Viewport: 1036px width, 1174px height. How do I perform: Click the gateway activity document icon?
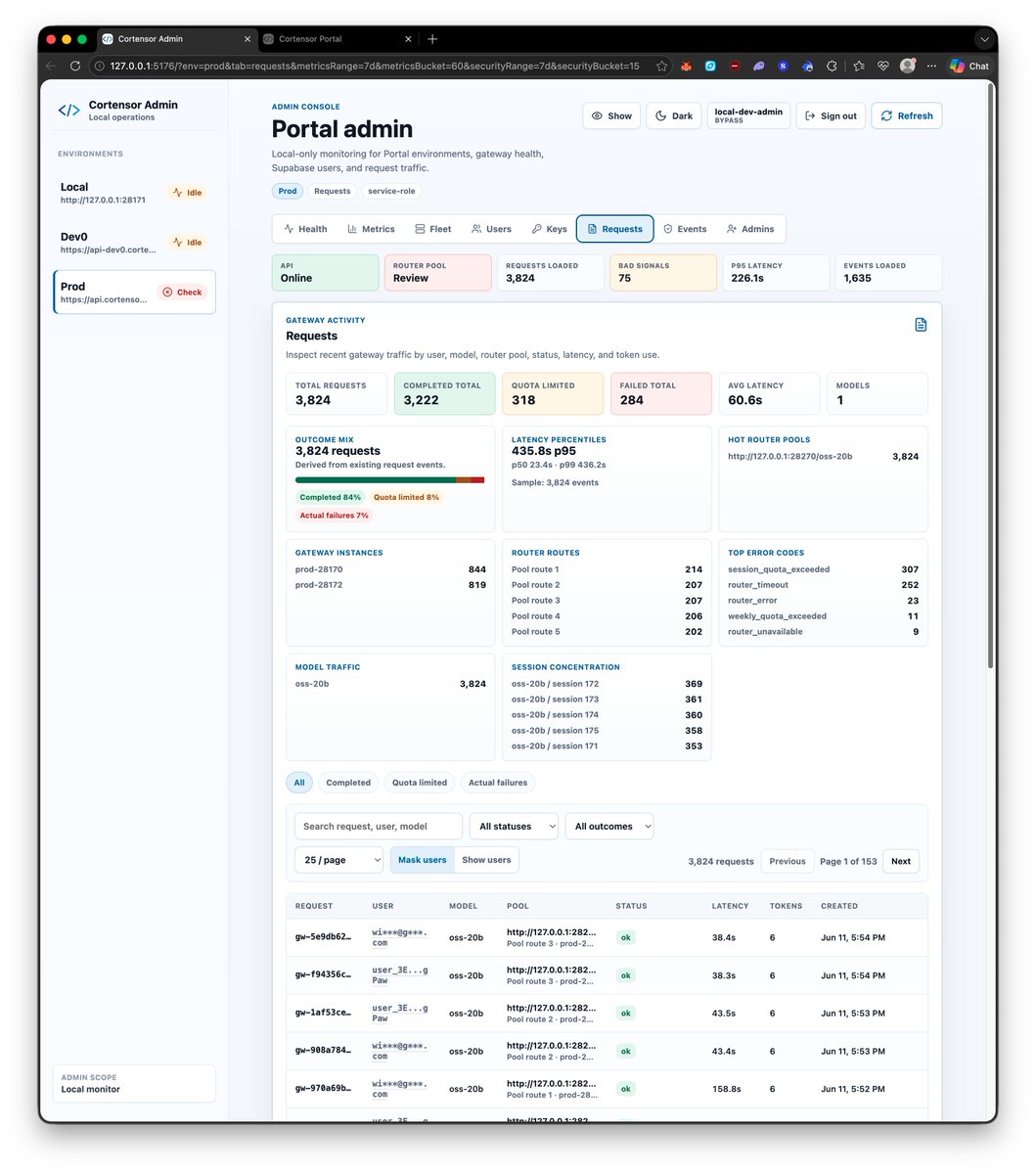921,325
